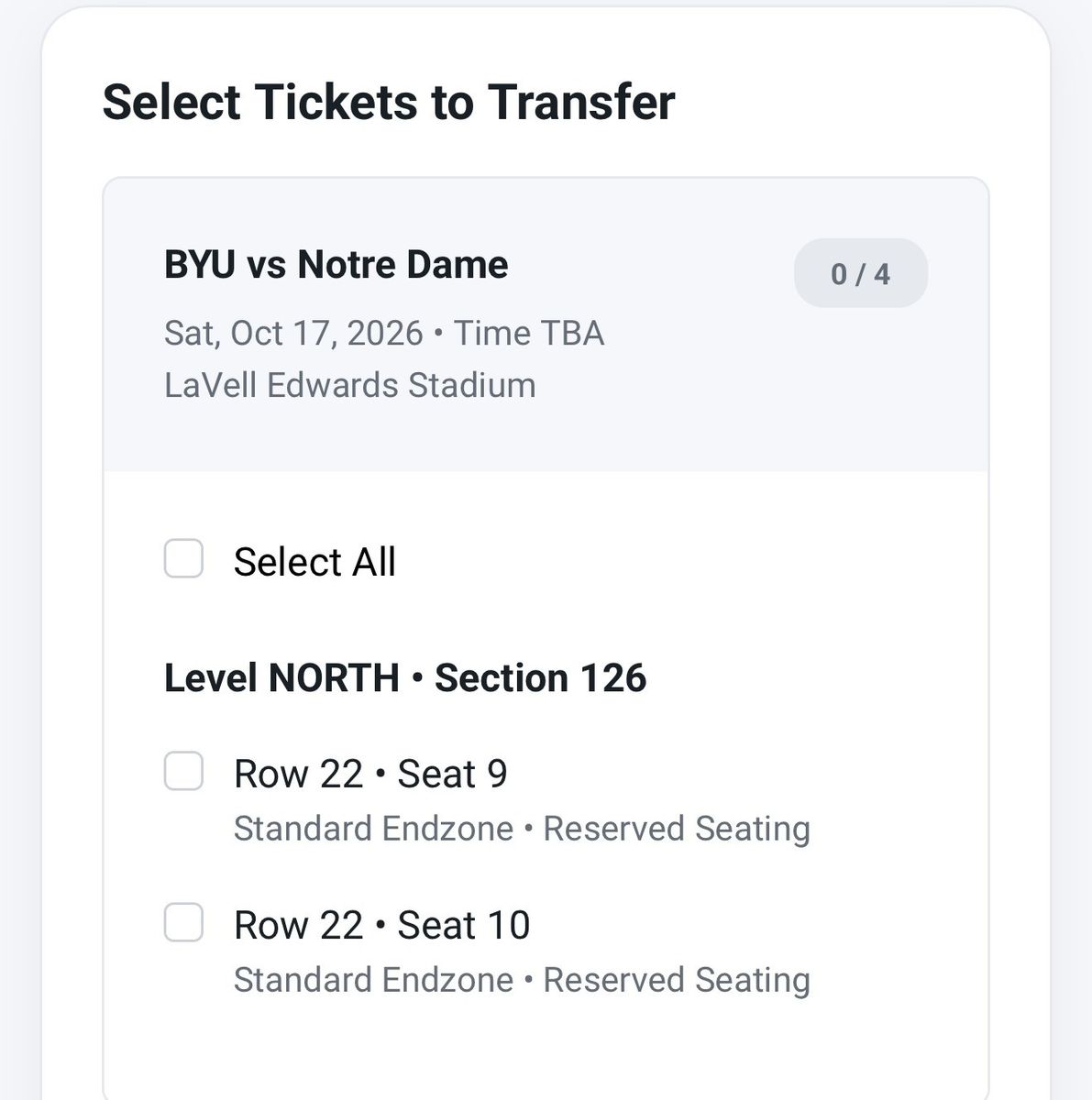Click the Select Tickets to Transfer heading
This screenshot has height=1100, width=1092.
(389, 102)
